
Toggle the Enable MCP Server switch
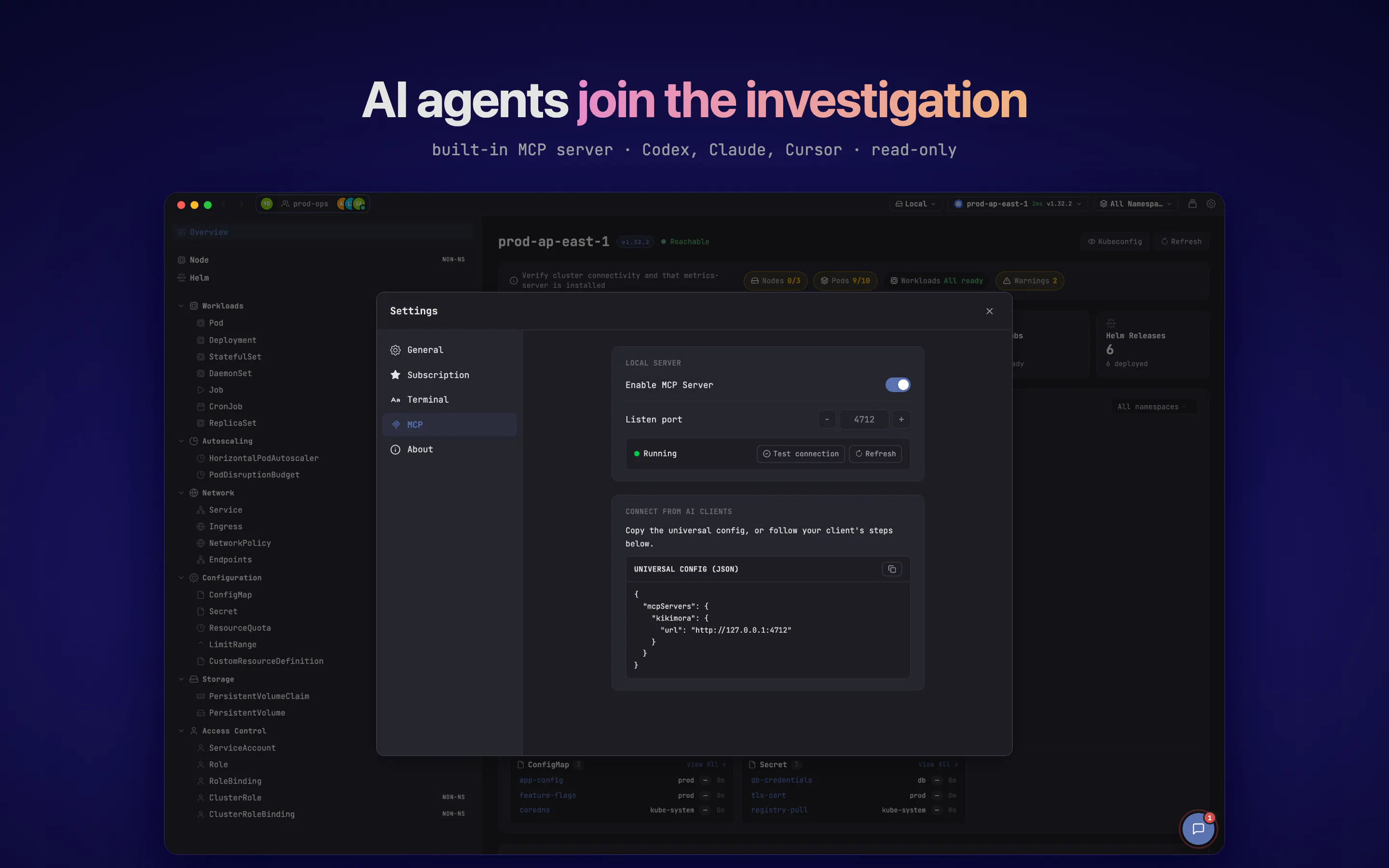coord(898,385)
